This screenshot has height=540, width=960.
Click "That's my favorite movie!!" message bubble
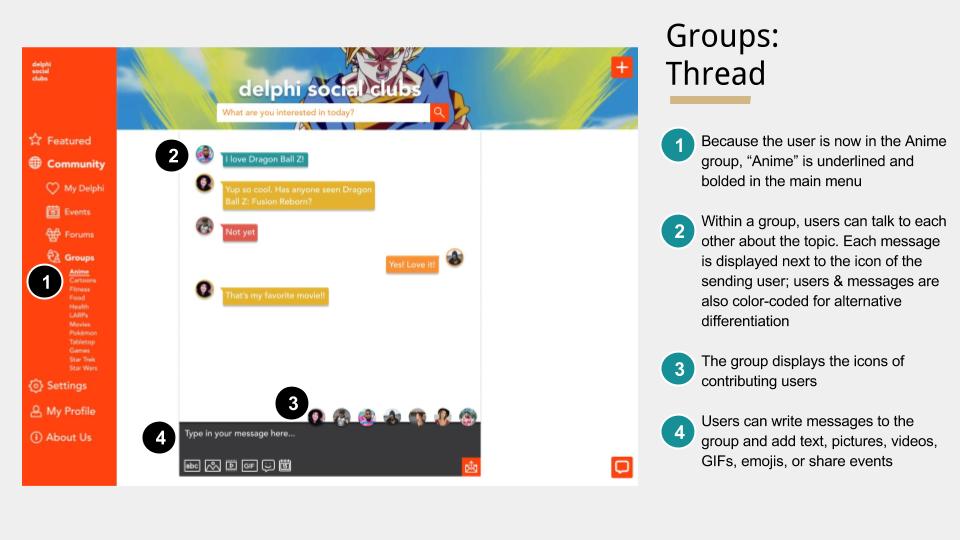276,296
